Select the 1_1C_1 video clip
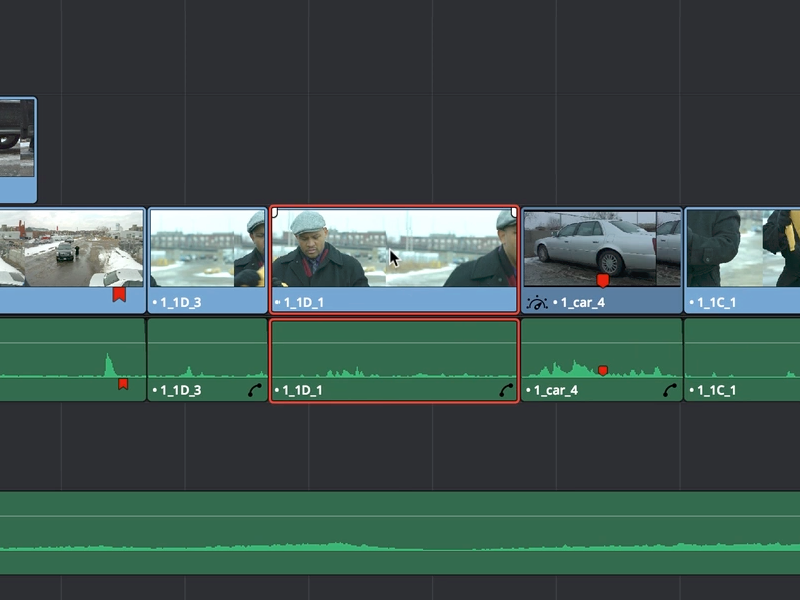The width and height of the screenshot is (800, 600). [742, 260]
